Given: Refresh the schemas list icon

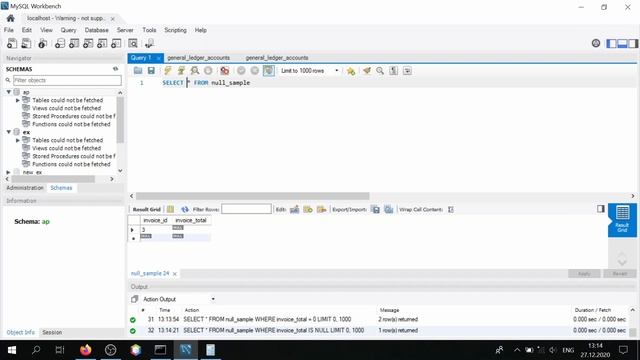Looking at the screenshot, I should (x=116, y=69).
